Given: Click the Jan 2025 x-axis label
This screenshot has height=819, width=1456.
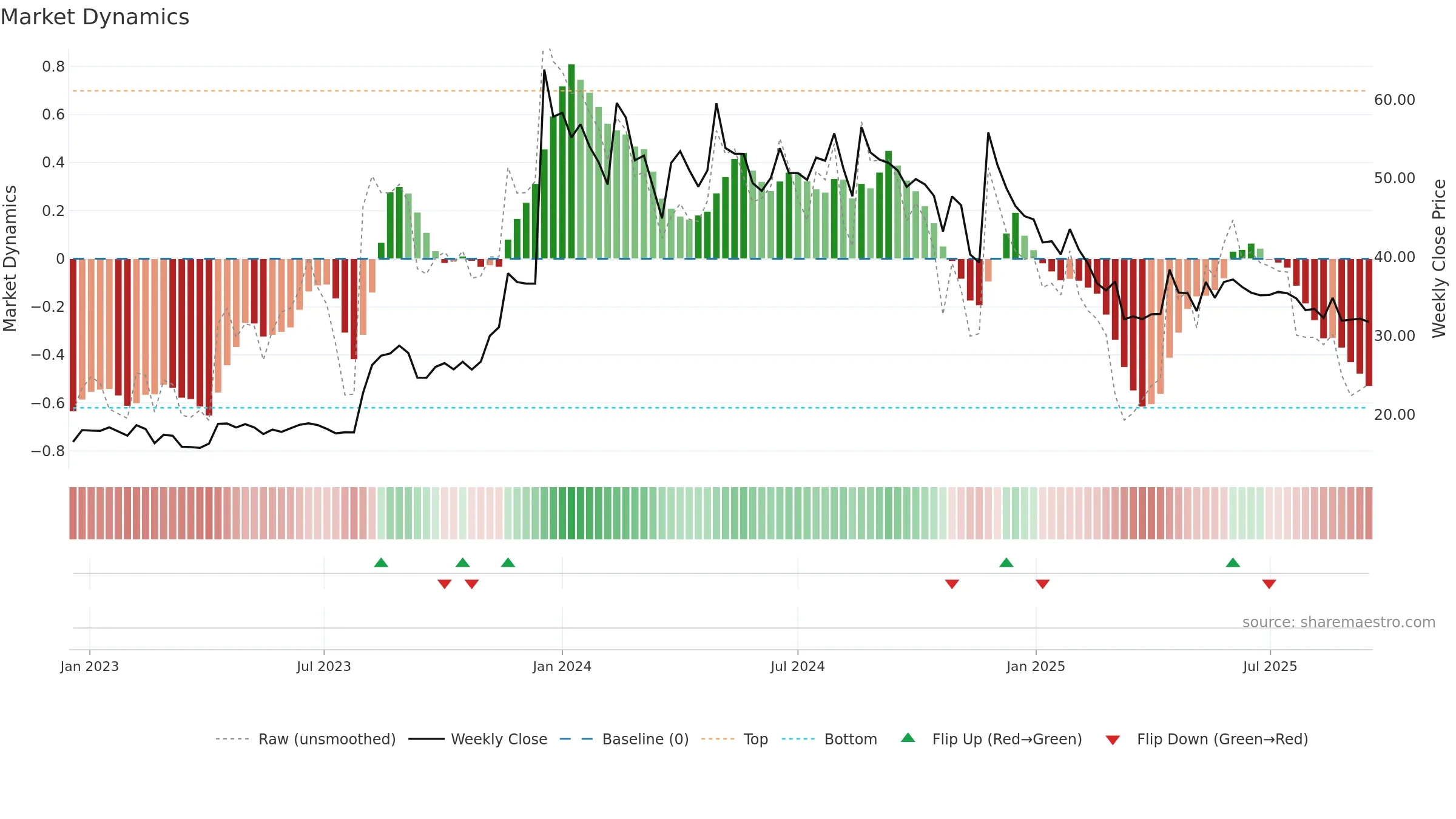Looking at the screenshot, I should [1036, 666].
